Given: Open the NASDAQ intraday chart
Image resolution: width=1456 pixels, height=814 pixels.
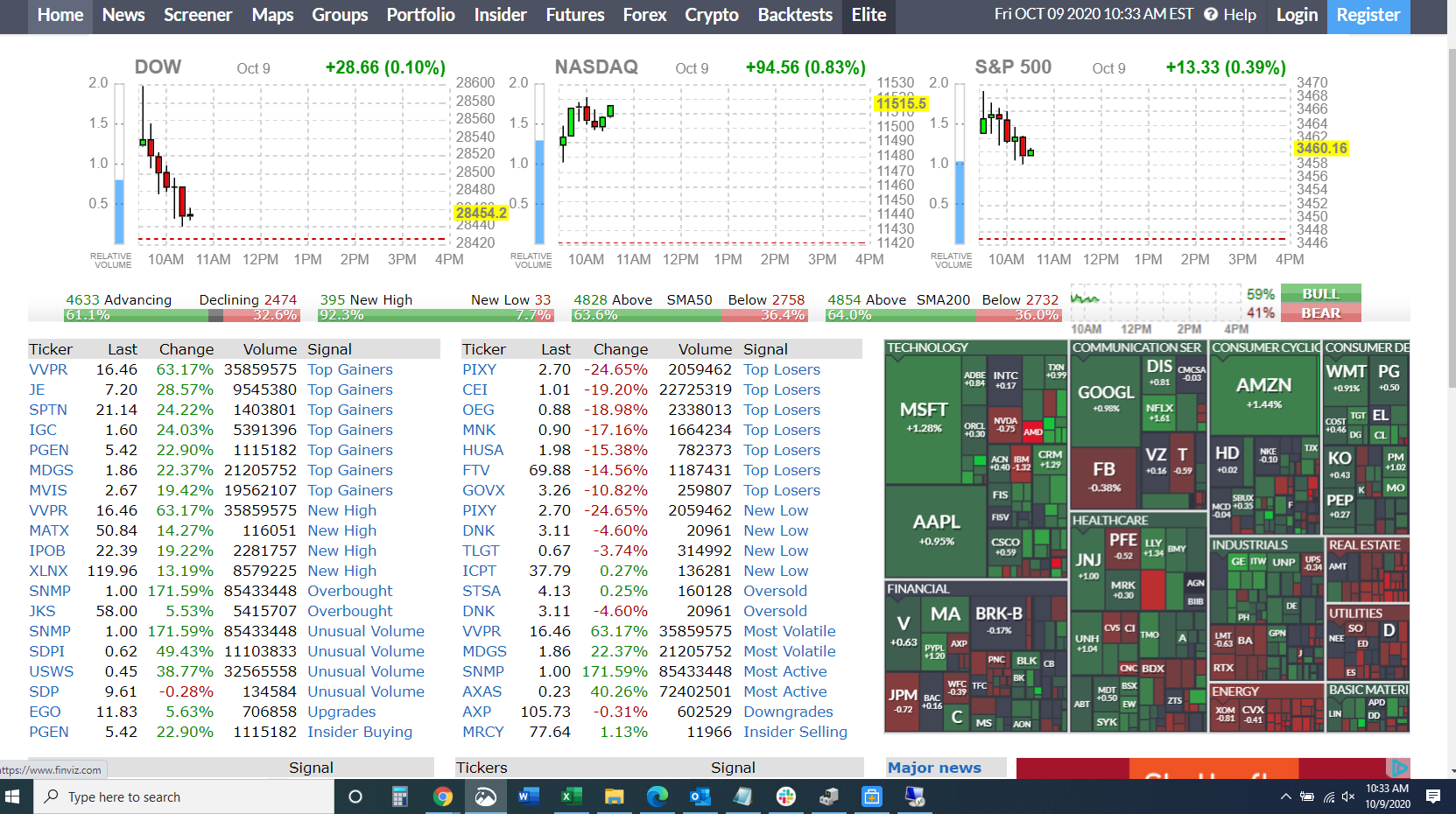Looking at the screenshot, I should click(x=714, y=163).
